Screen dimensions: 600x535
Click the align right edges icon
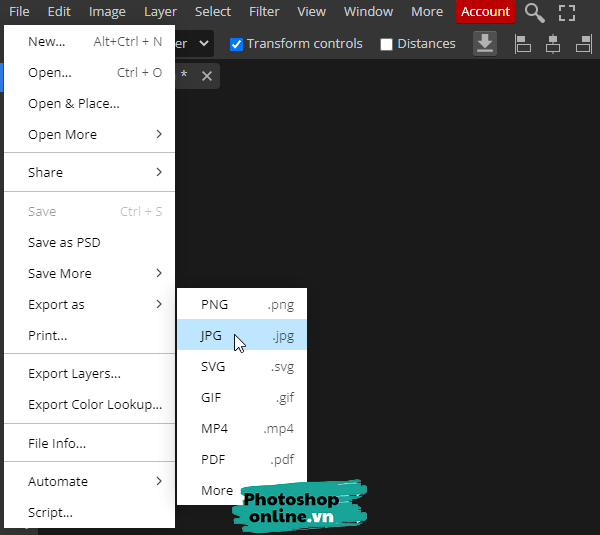pyautogui.click(x=584, y=44)
